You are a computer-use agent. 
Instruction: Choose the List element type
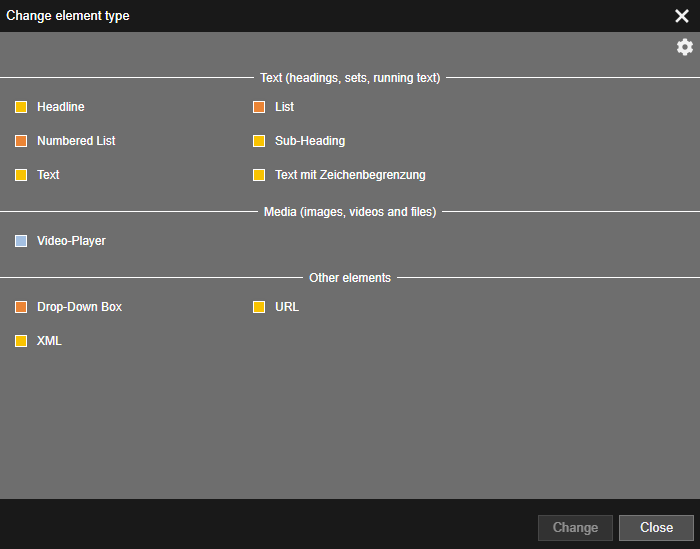[284, 107]
